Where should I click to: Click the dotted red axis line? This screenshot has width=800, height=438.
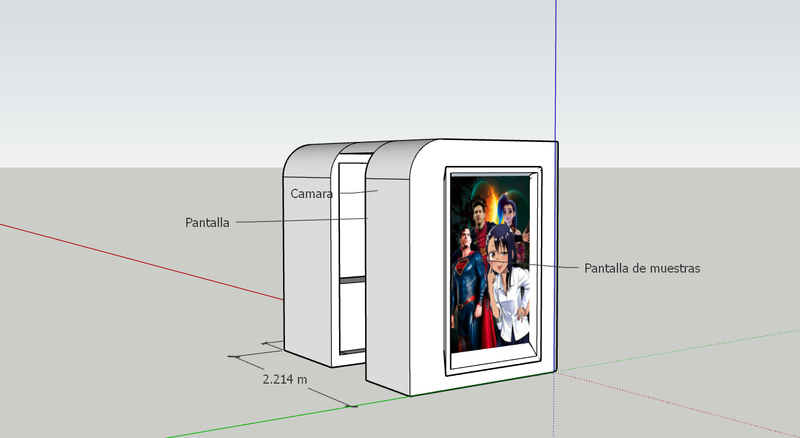coord(679,405)
